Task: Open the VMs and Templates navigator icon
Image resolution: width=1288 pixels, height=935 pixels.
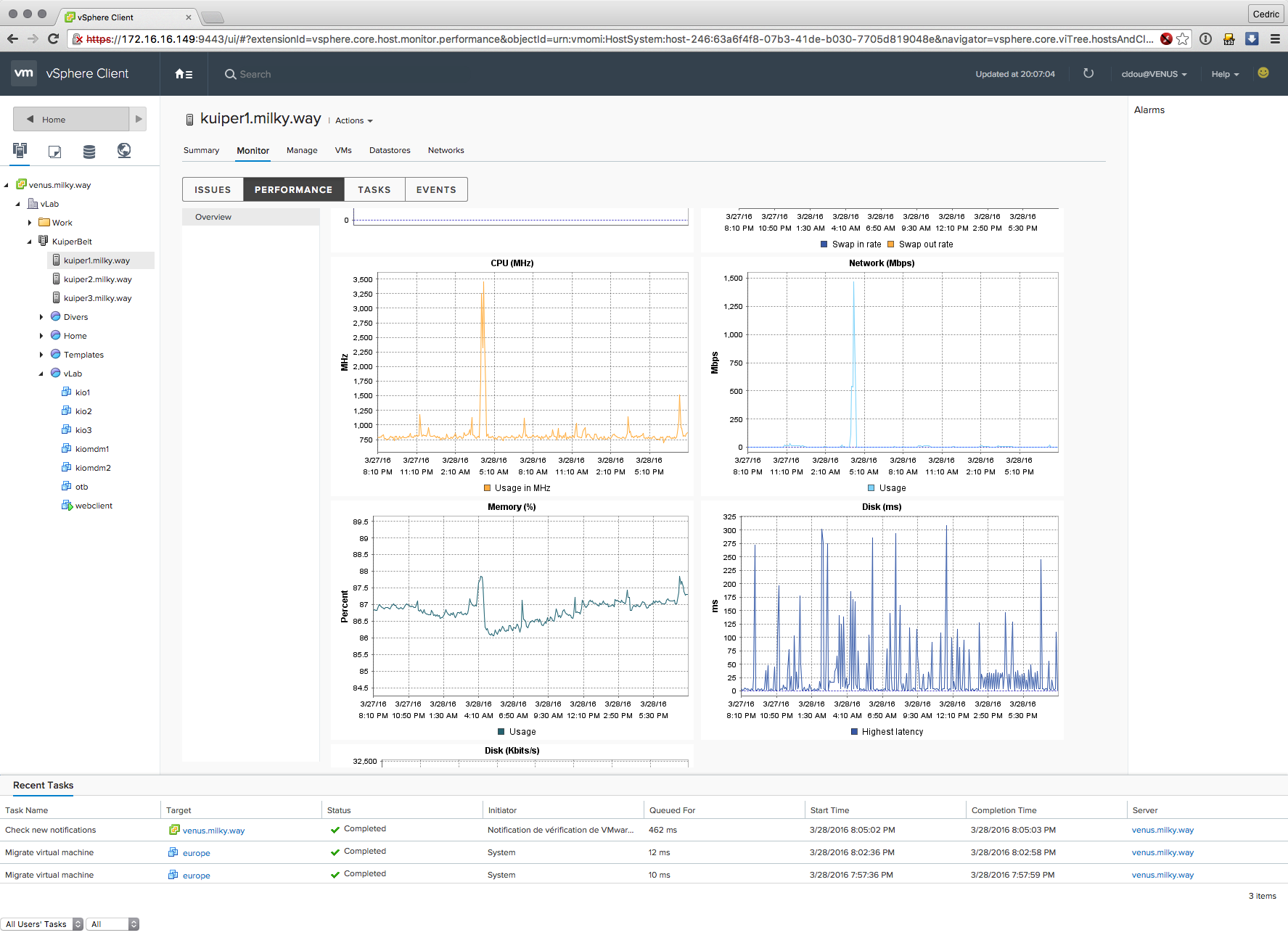Action: click(x=54, y=151)
